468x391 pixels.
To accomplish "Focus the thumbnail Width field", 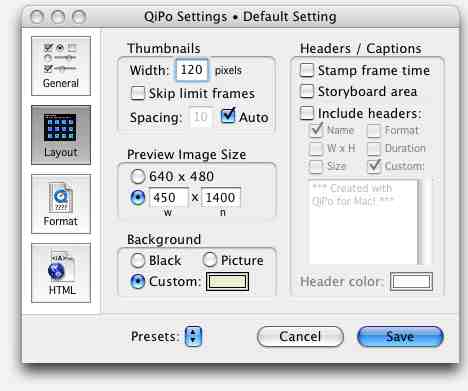I will point(192,70).
